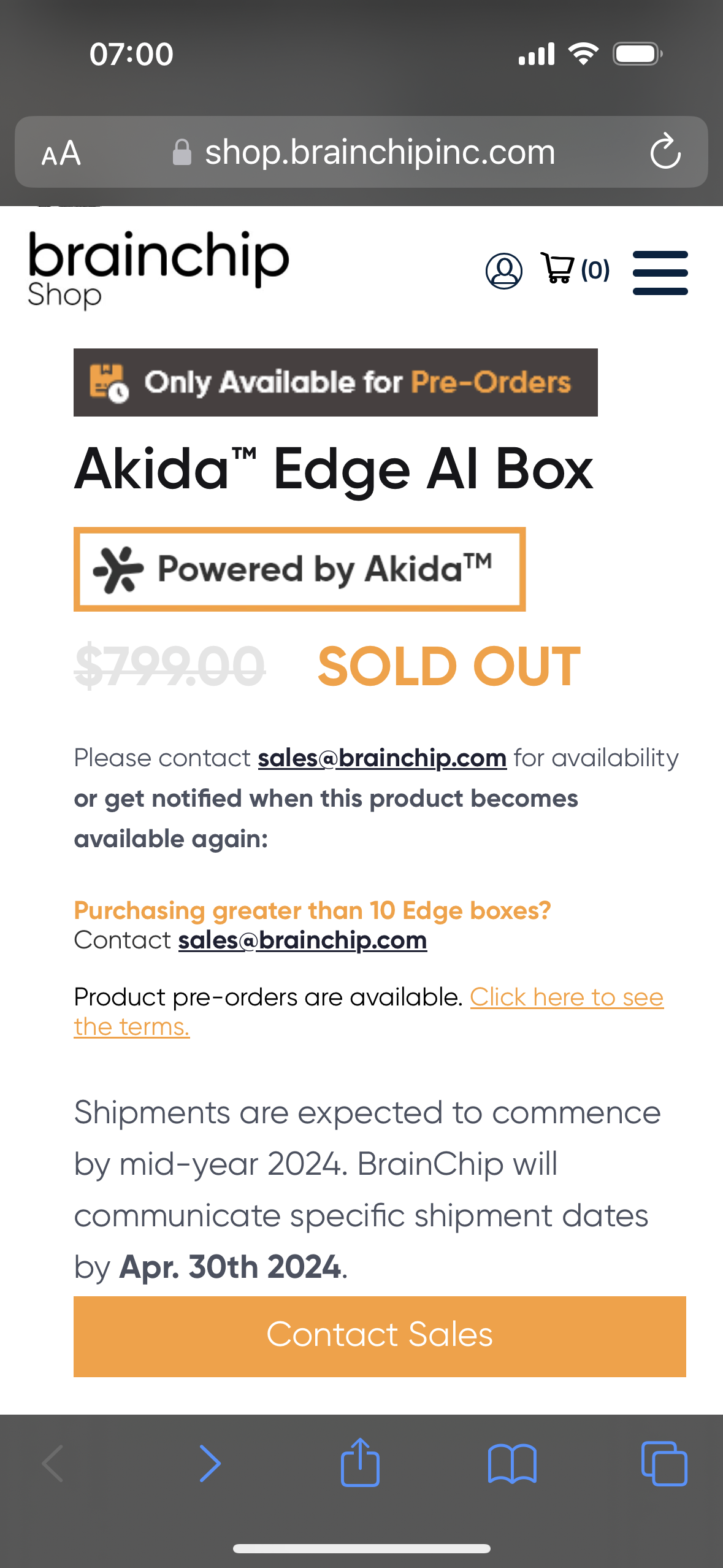Tap the Powered by Akida badge

tap(299, 569)
